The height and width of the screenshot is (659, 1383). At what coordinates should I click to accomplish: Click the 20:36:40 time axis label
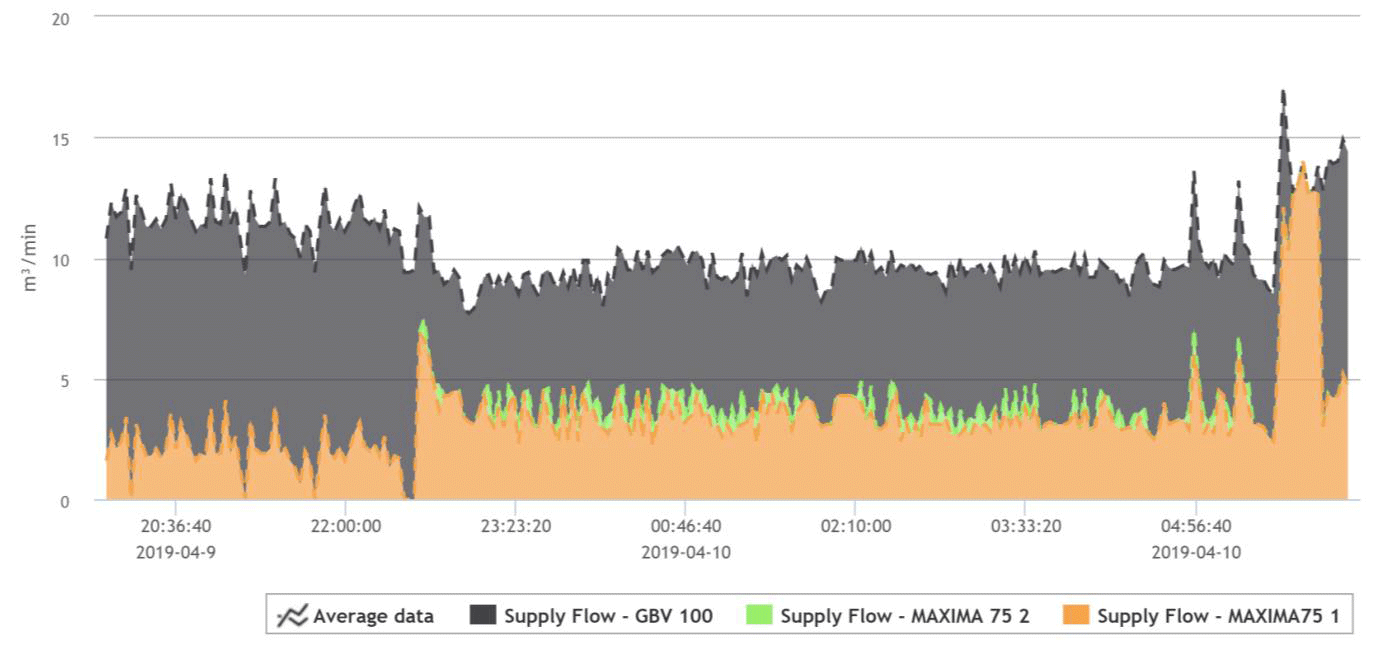pos(175,525)
